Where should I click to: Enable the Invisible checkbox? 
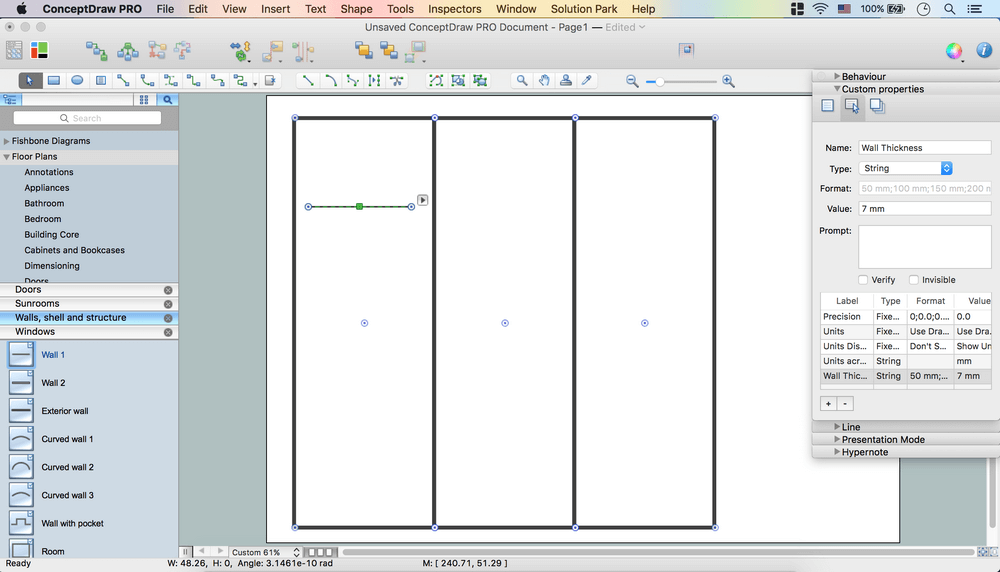913,280
